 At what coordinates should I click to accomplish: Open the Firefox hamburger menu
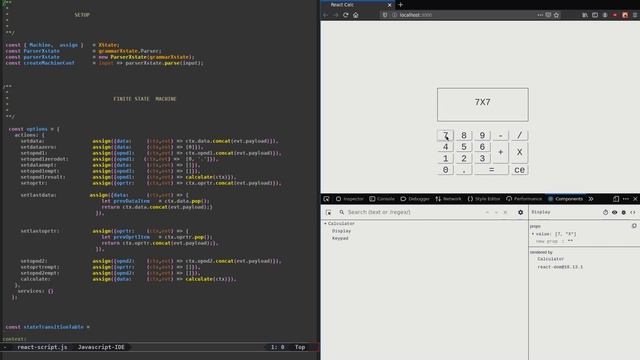pos(635,15)
